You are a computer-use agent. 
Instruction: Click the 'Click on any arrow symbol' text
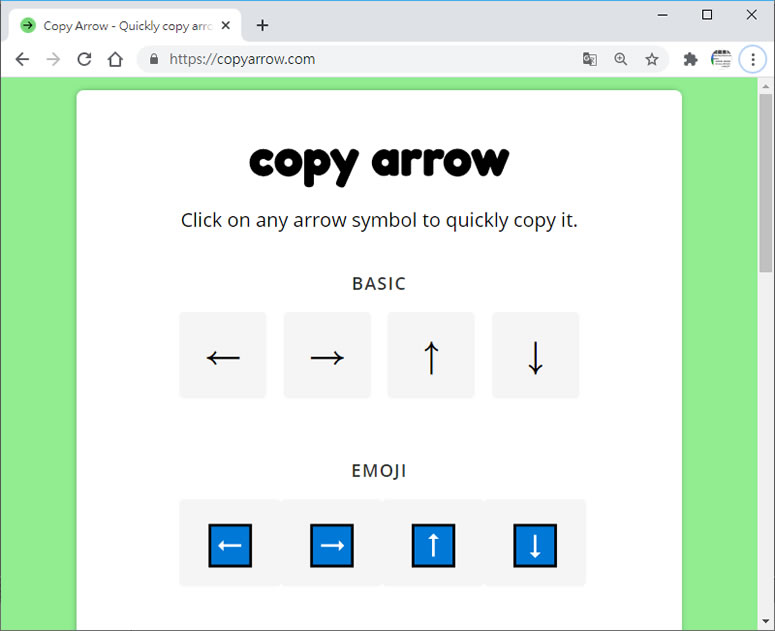click(x=379, y=220)
